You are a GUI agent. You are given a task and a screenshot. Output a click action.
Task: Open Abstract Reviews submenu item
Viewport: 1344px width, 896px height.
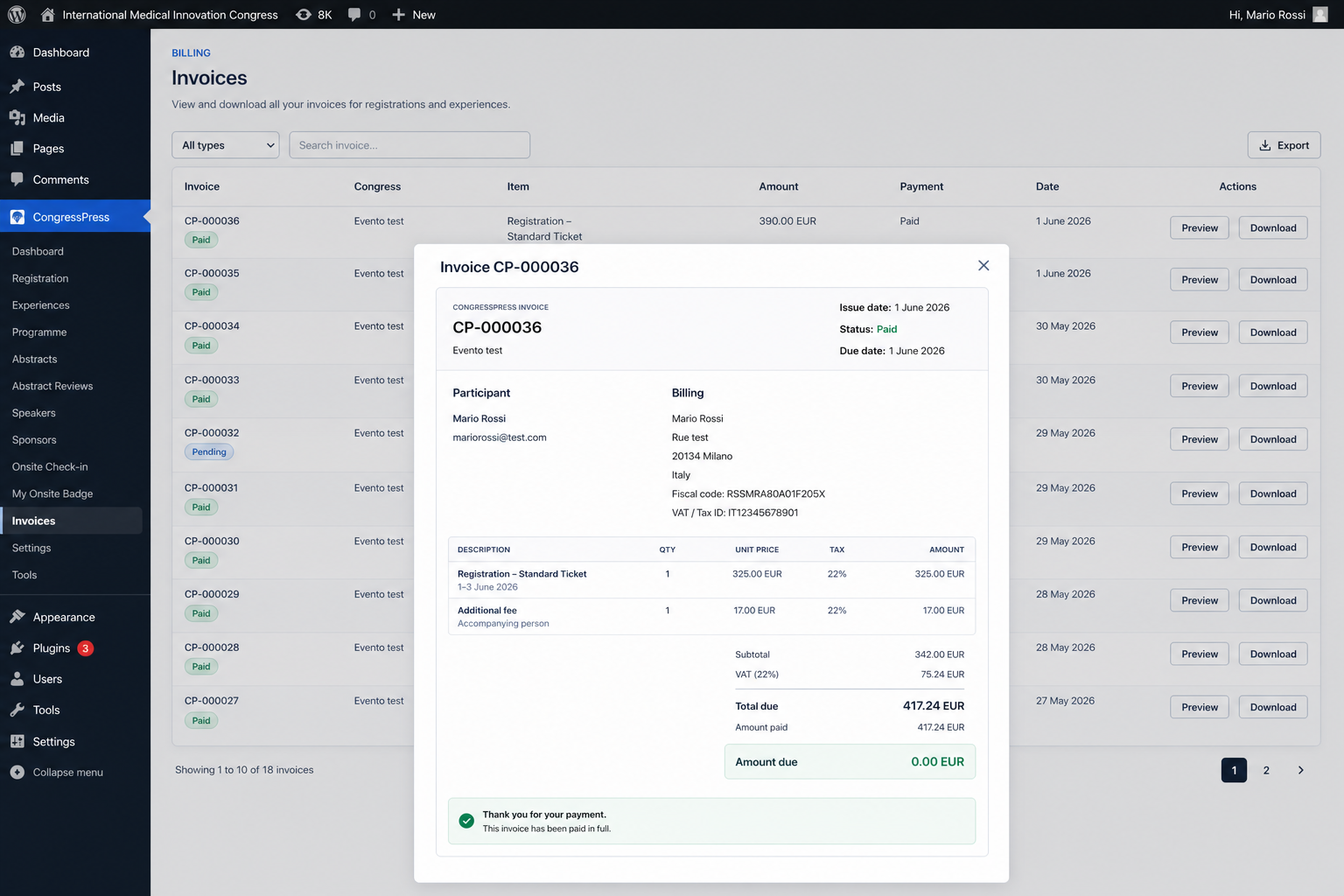[52, 386]
